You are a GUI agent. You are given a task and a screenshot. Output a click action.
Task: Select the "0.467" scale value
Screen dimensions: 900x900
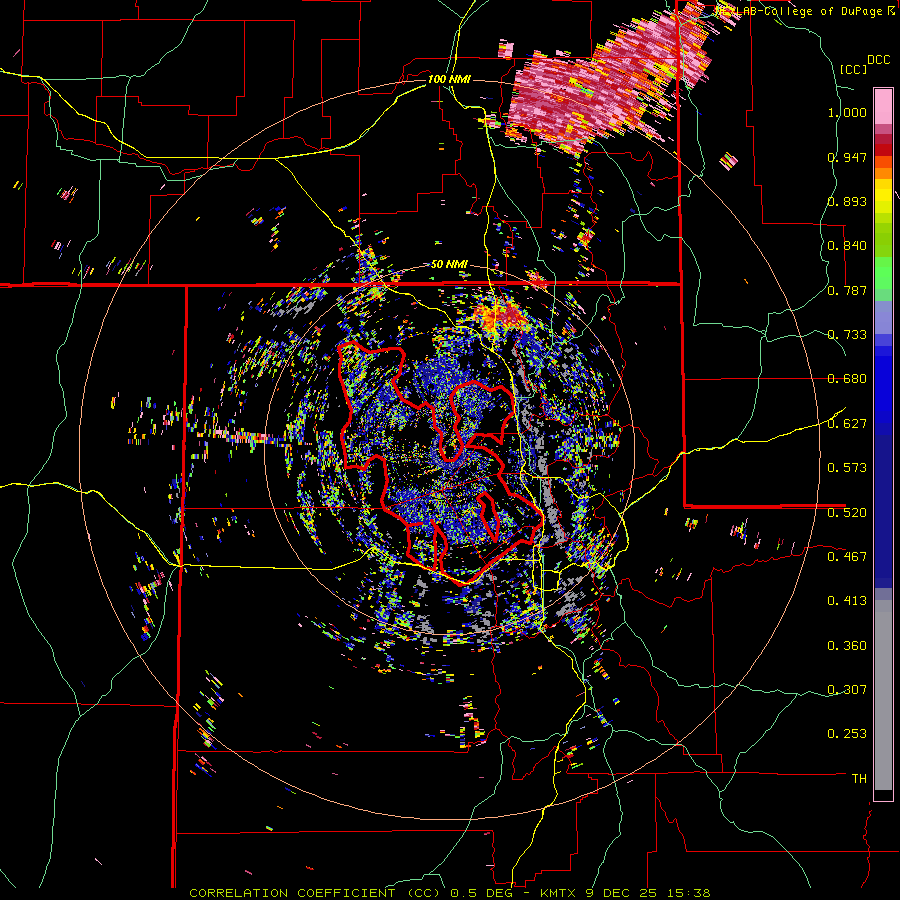coord(847,556)
